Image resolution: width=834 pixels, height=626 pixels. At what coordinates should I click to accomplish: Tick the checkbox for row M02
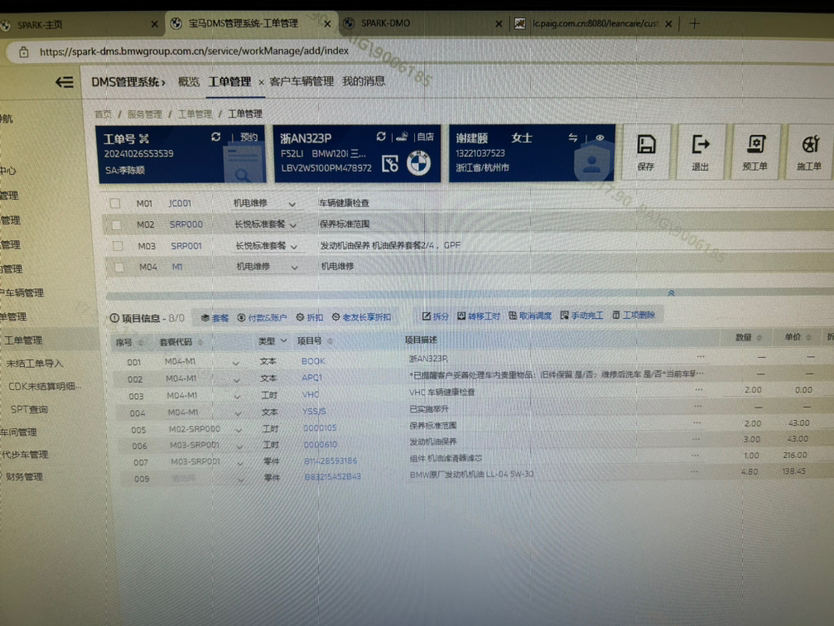pos(116,225)
